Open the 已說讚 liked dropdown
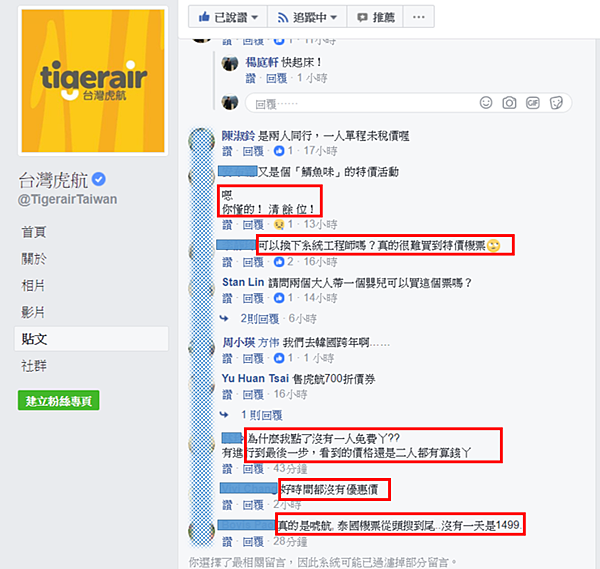Screen dimensions: 600x569 coord(228,17)
